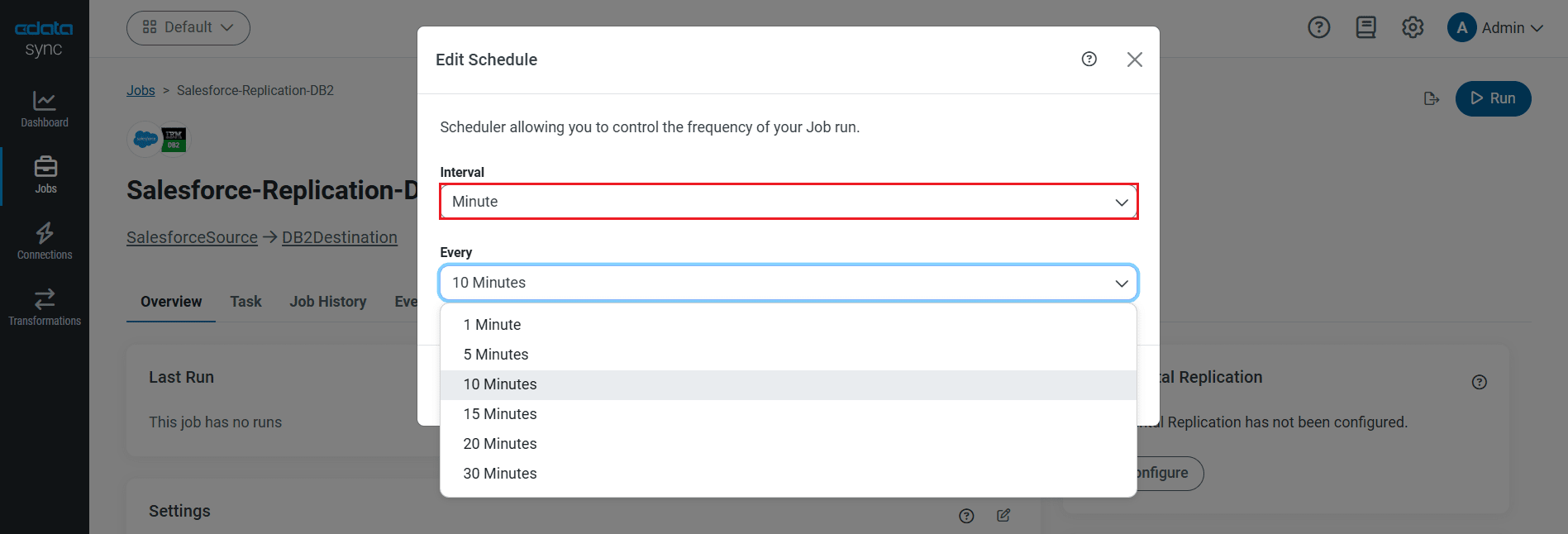Collapse the Every dropdown
This screenshot has width=1568, height=534.
[789, 283]
